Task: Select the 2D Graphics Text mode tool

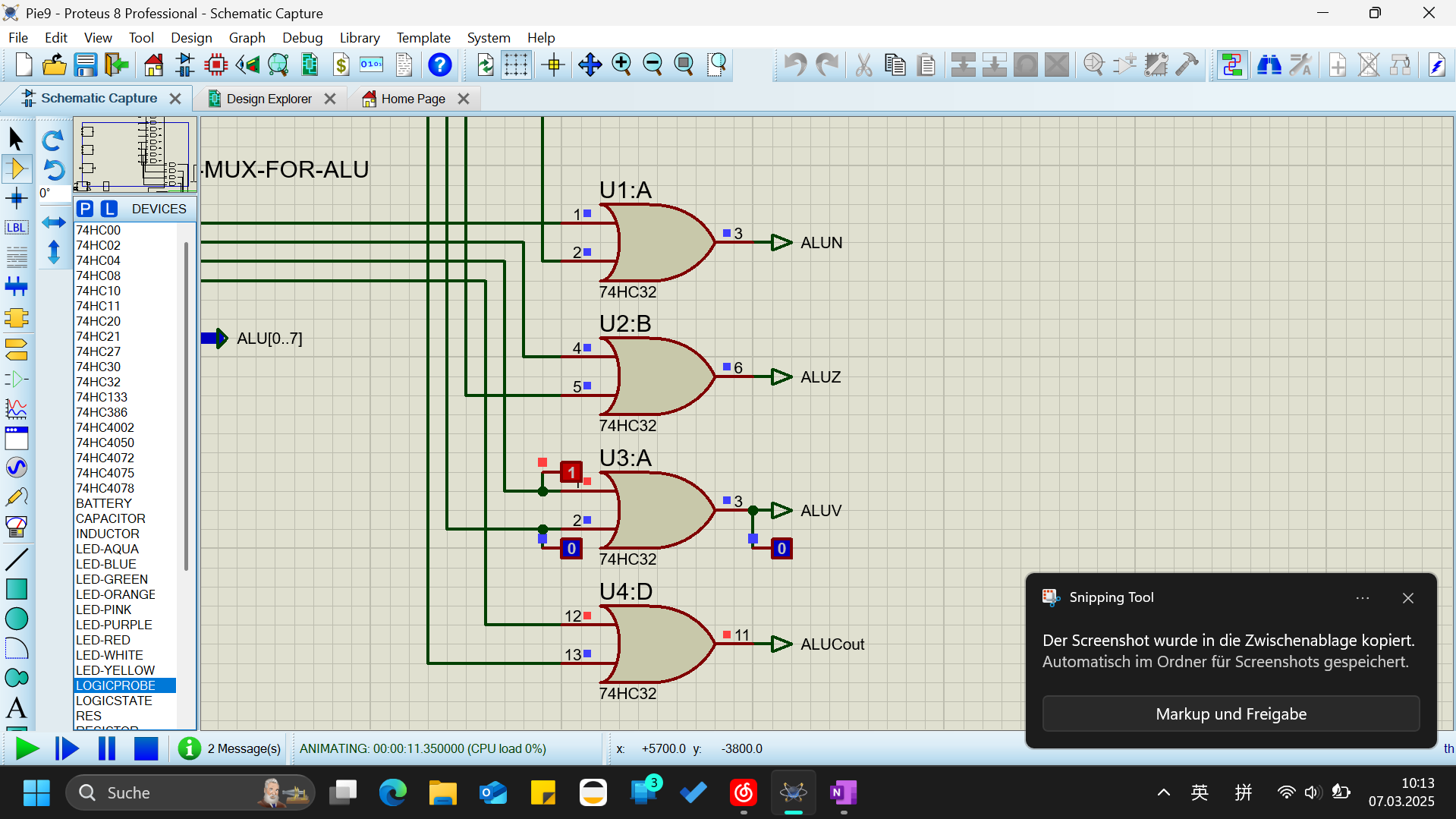Action: click(17, 707)
